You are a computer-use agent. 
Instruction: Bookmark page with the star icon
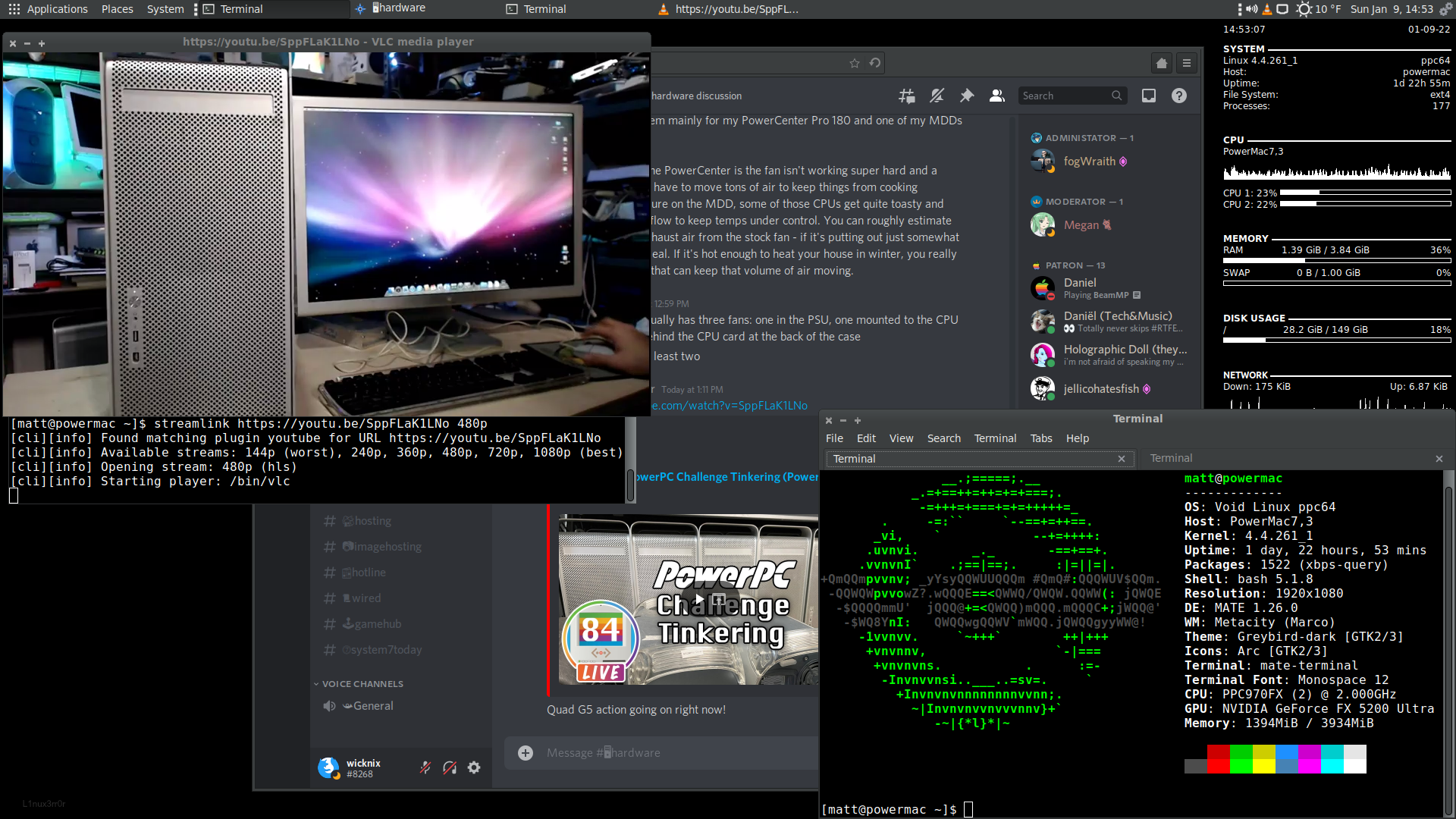point(855,63)
